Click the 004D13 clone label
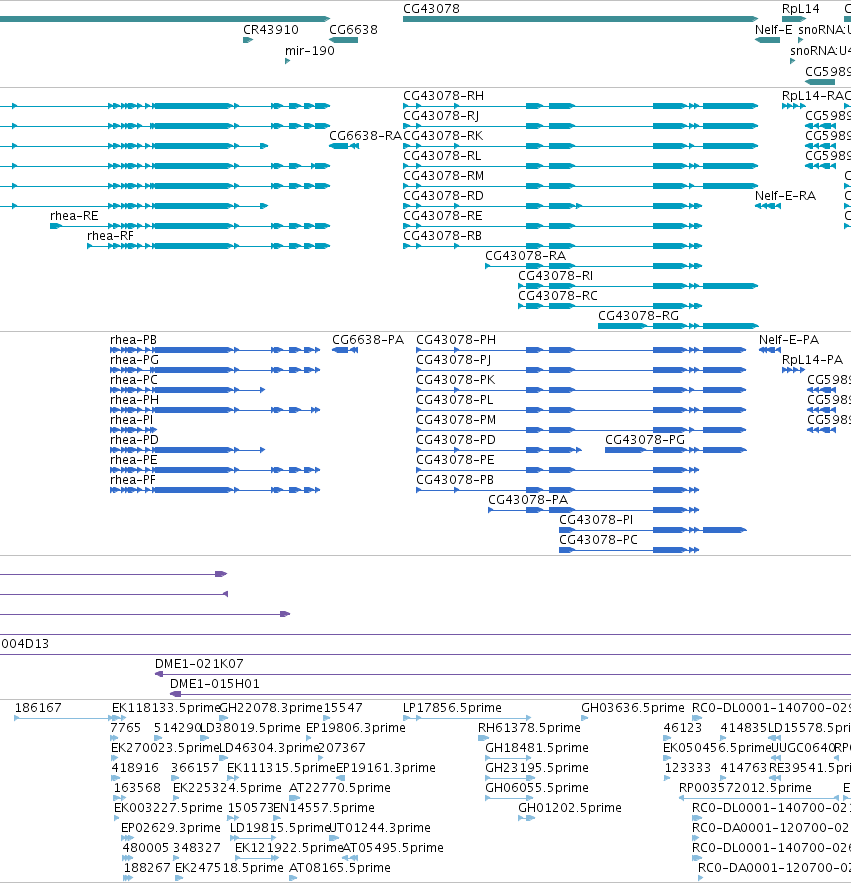The width and height of the screenshot is (851, 883). (25, 643)
